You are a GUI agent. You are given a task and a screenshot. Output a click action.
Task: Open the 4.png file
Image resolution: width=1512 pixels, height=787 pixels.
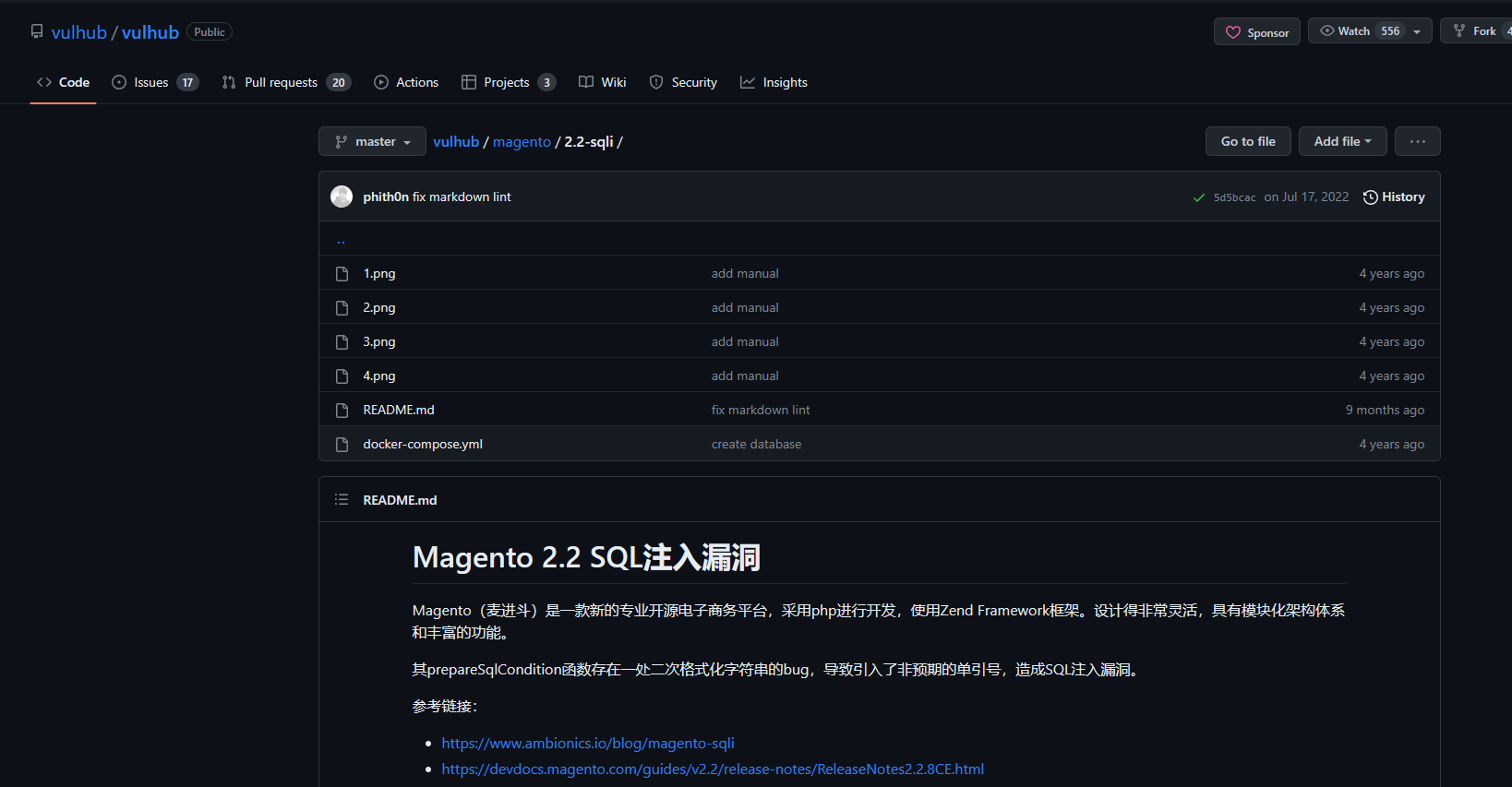point(379,376)
